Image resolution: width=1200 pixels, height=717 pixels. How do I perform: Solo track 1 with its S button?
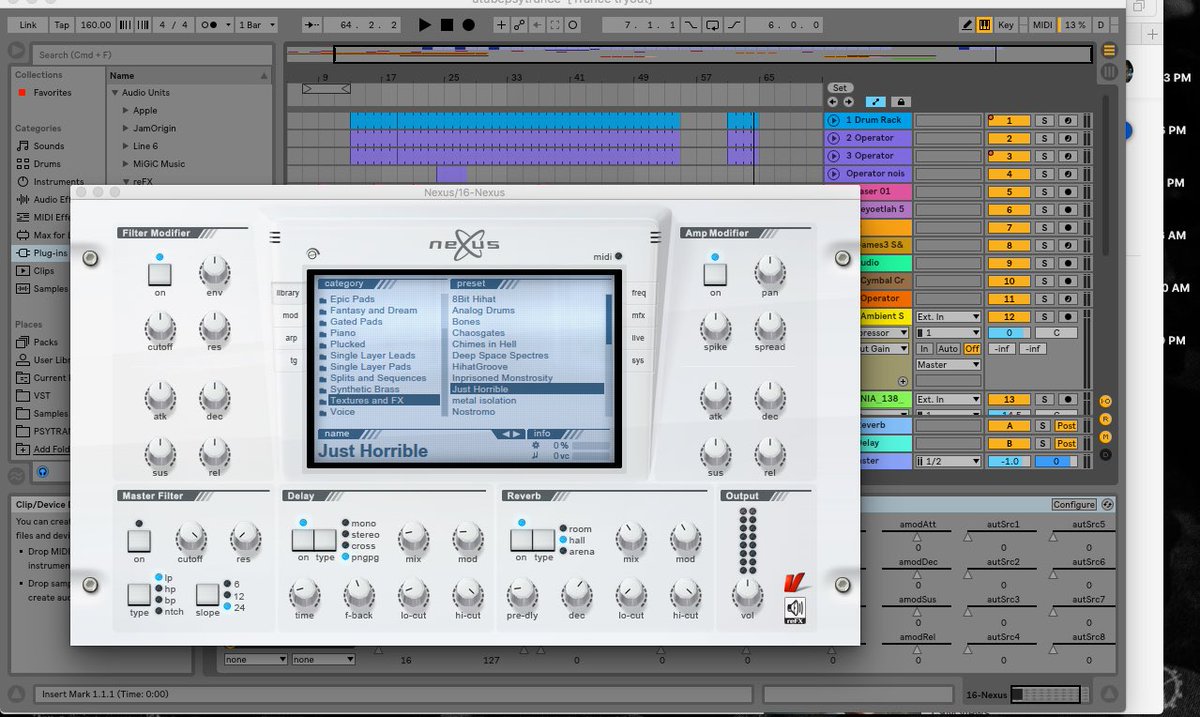click(1042, 120)
